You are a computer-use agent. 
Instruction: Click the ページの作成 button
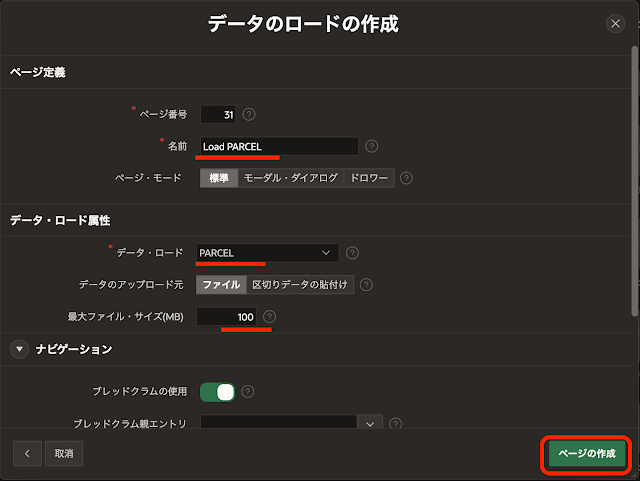(x=587, y=453)
